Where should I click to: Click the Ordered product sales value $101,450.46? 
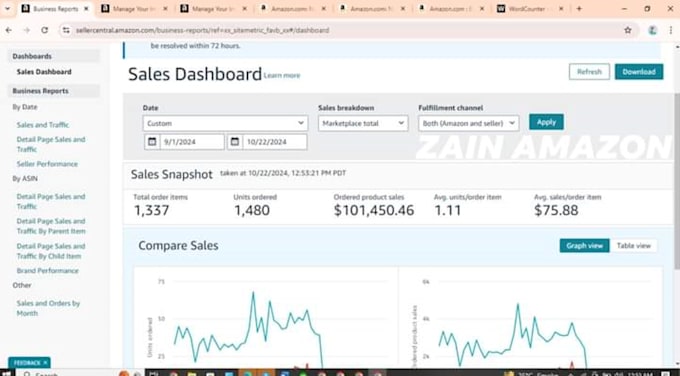point(374,210)
